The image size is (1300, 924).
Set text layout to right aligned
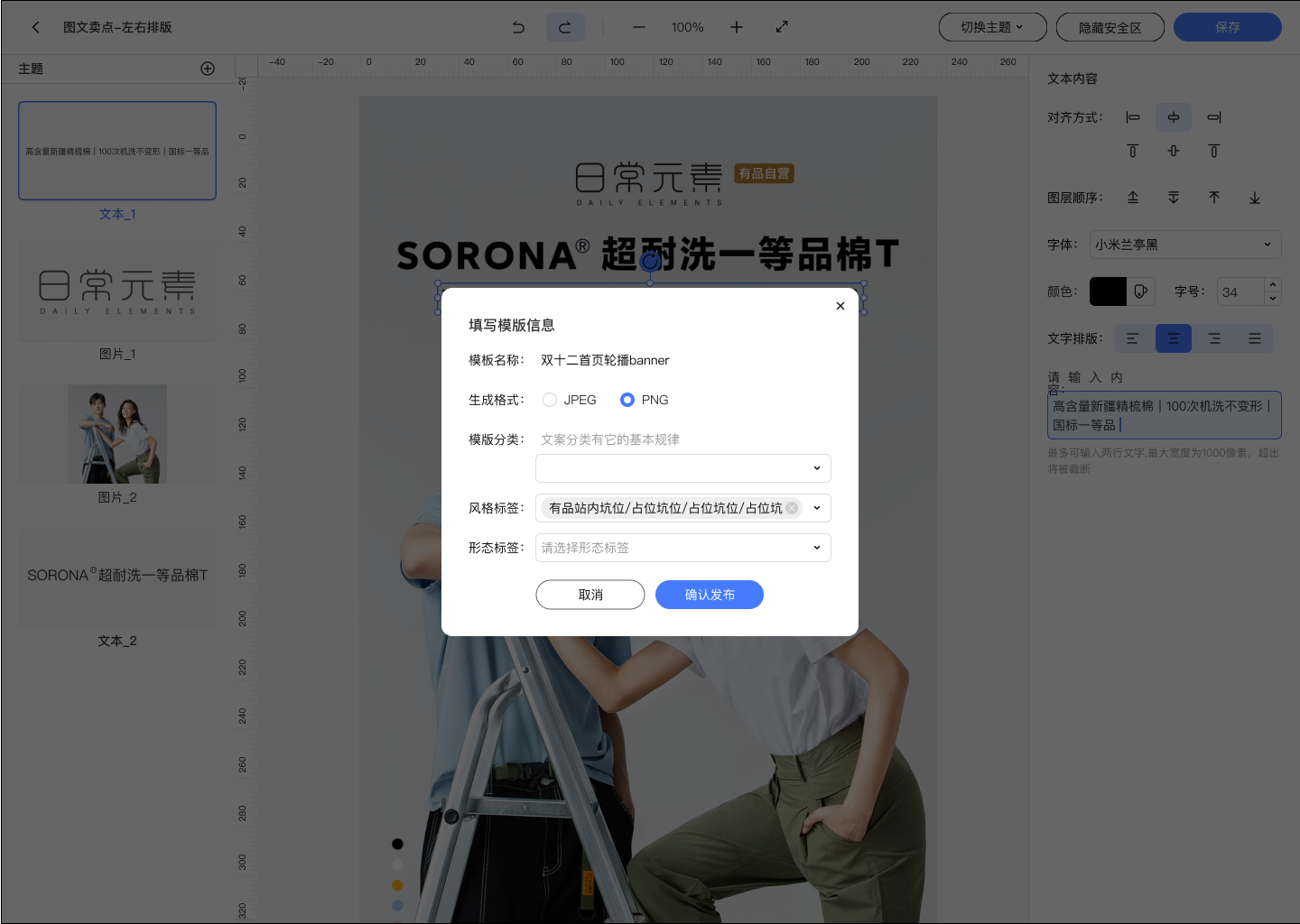pos(1214,338)
